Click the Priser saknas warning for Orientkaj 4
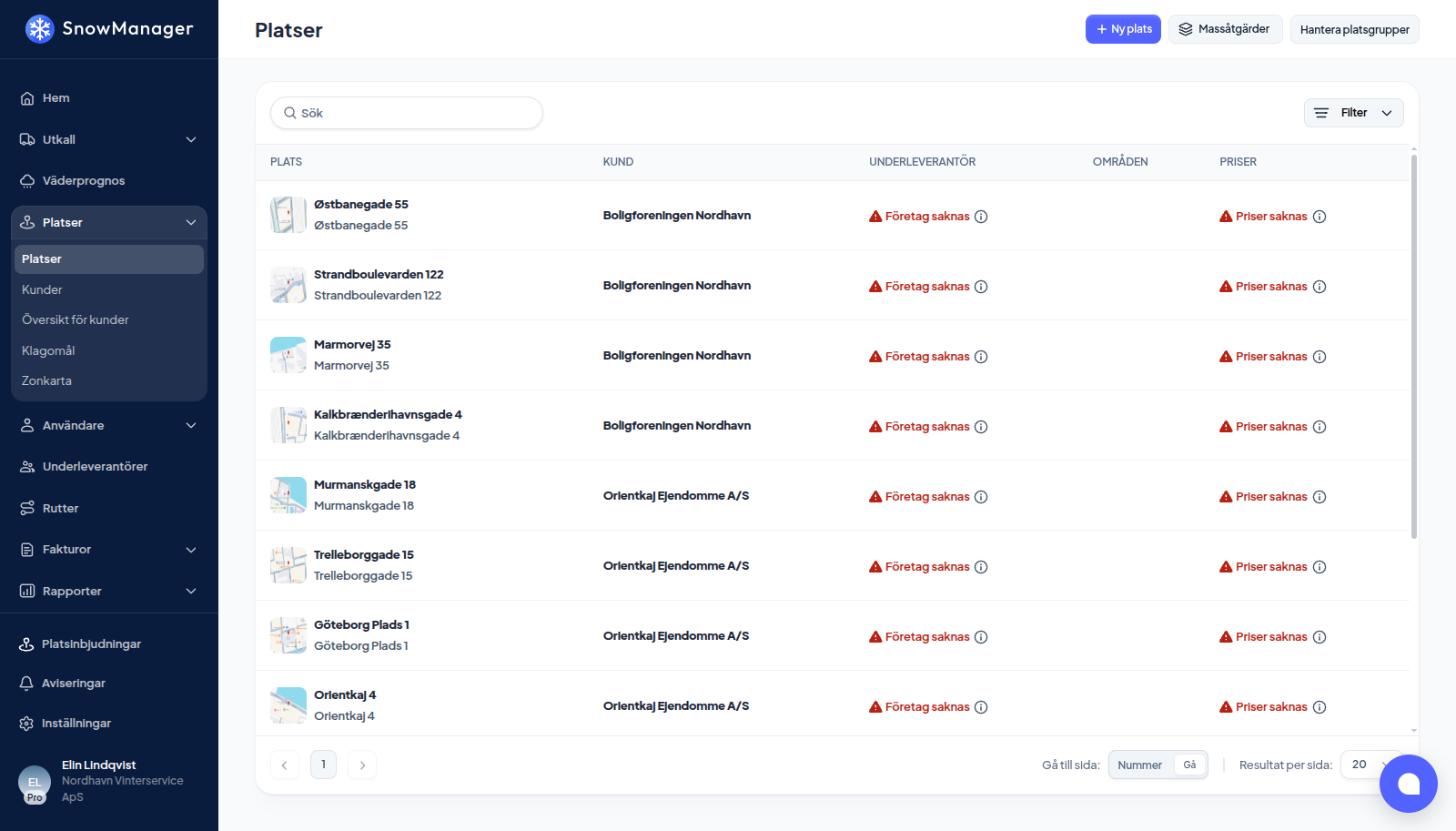The width and height of the screenshot is (1456, 831). (1263, 707)
